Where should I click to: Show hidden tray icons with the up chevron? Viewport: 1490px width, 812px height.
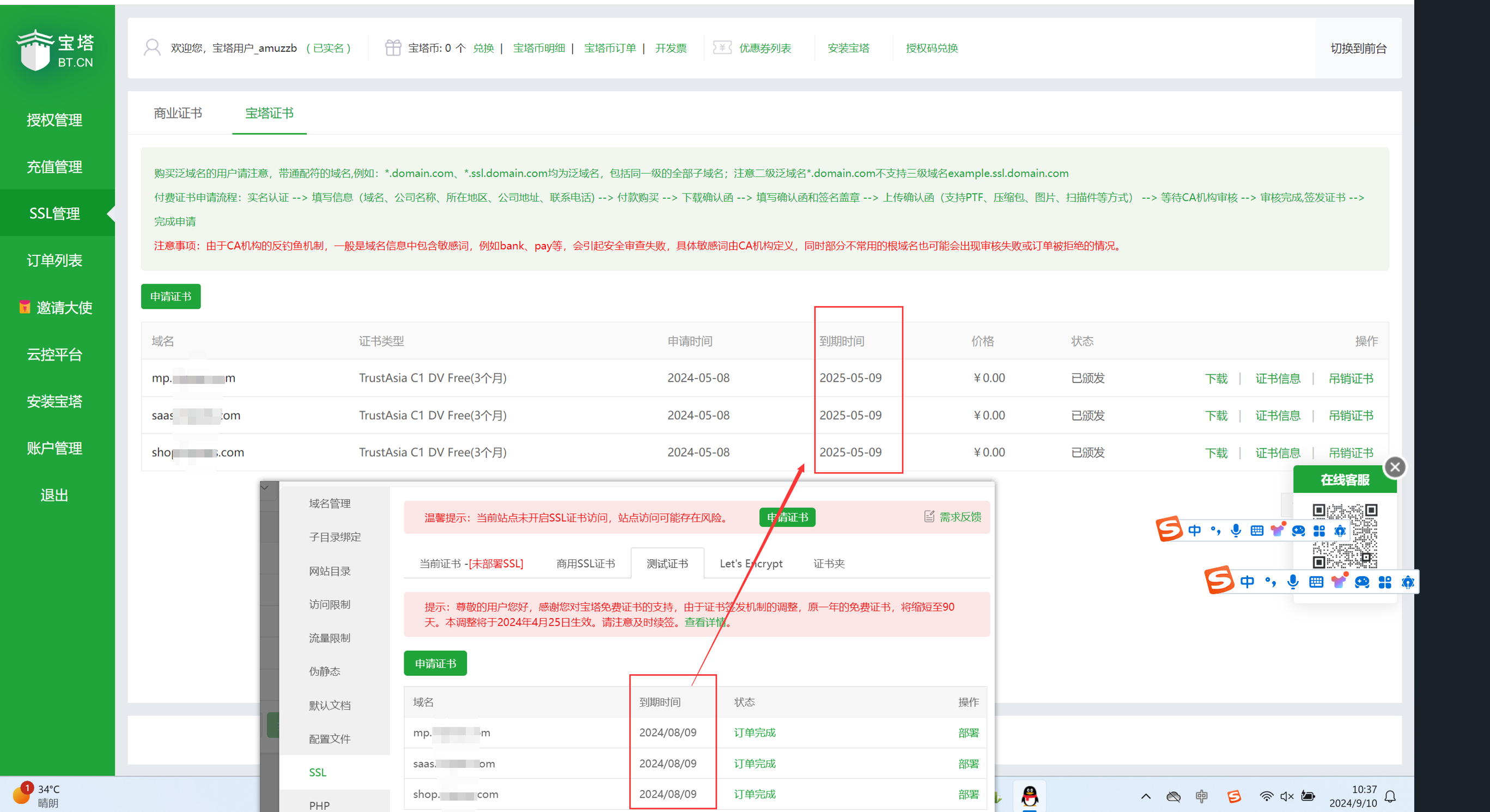pos(1145,796)
